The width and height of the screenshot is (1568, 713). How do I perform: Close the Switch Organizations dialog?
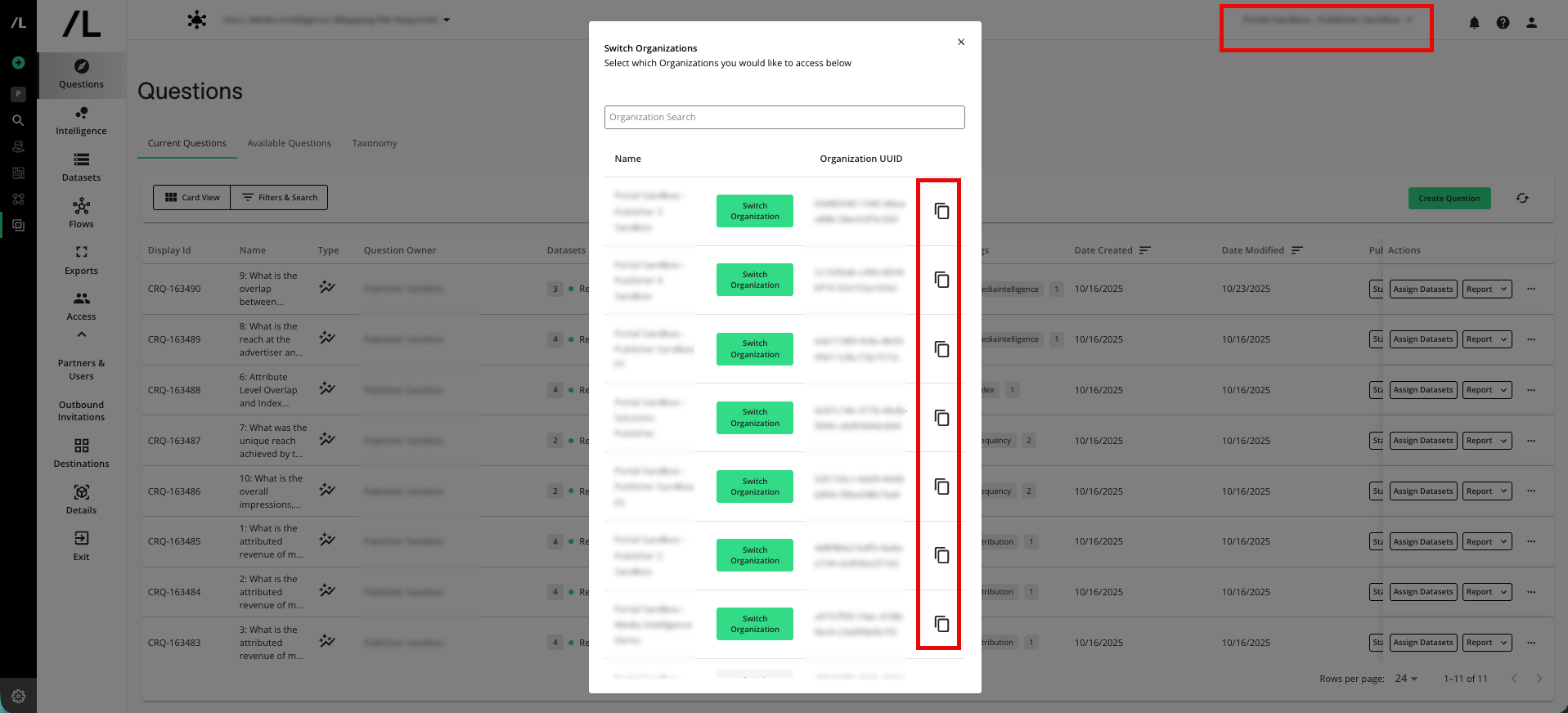(x=961, y=42)
